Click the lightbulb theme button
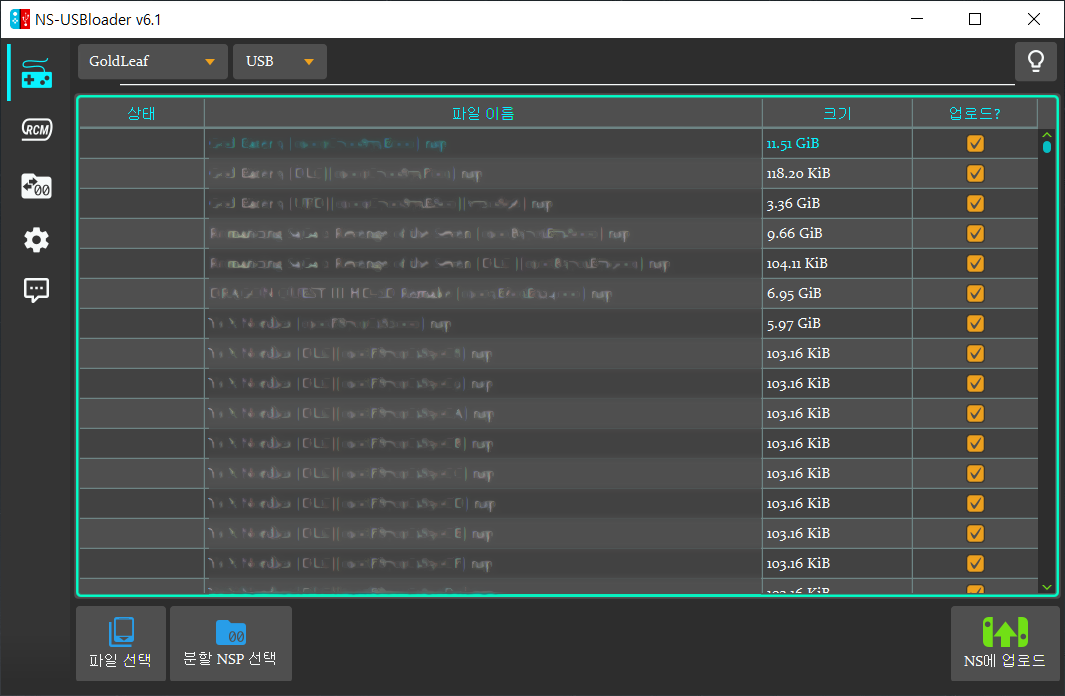The image size is (1065, 696). (x=1036, y=62)
